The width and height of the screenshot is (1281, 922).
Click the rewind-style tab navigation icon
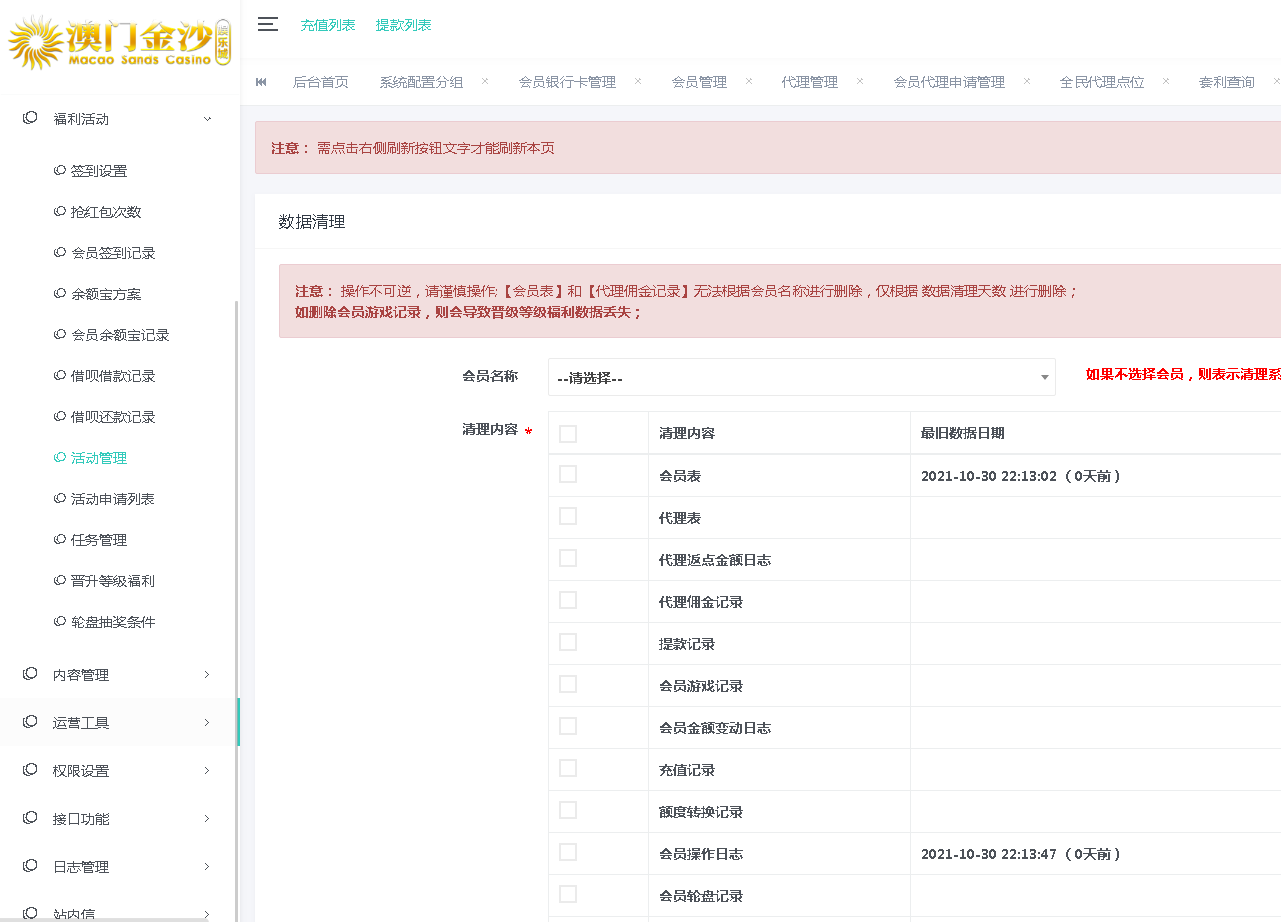261,82
